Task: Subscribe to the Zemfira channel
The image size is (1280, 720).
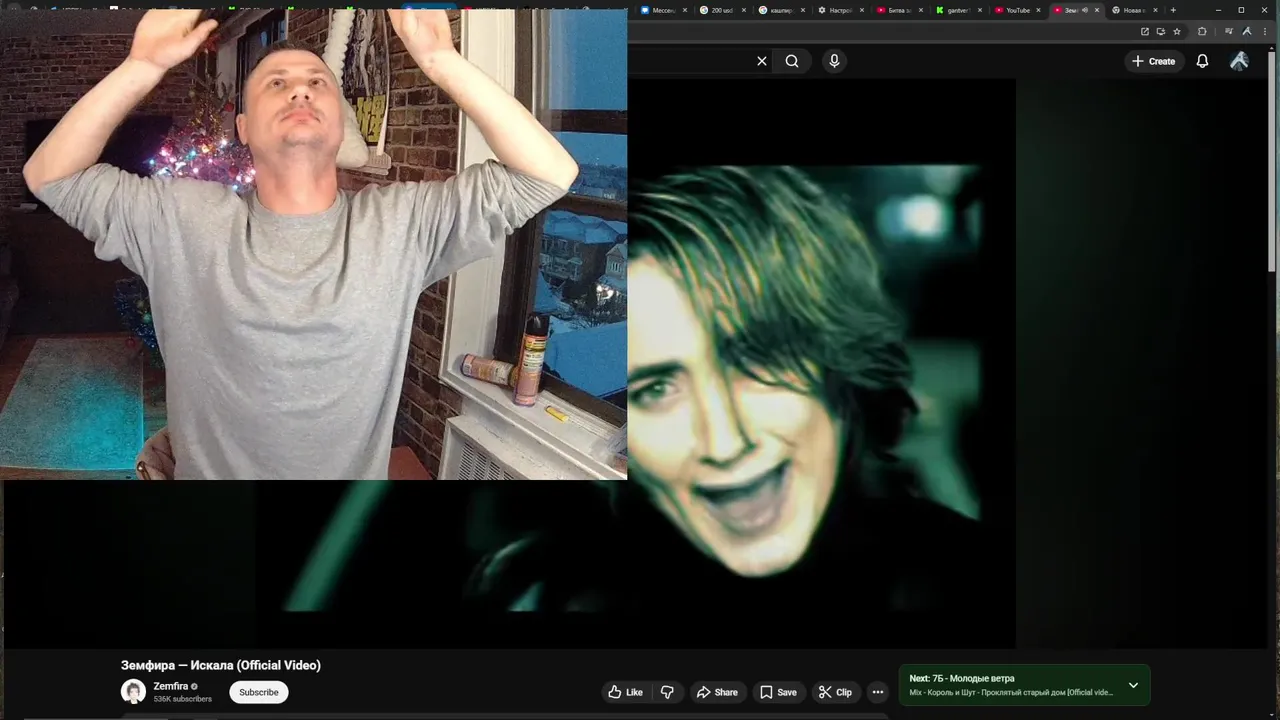Action: tap(259, 692)
